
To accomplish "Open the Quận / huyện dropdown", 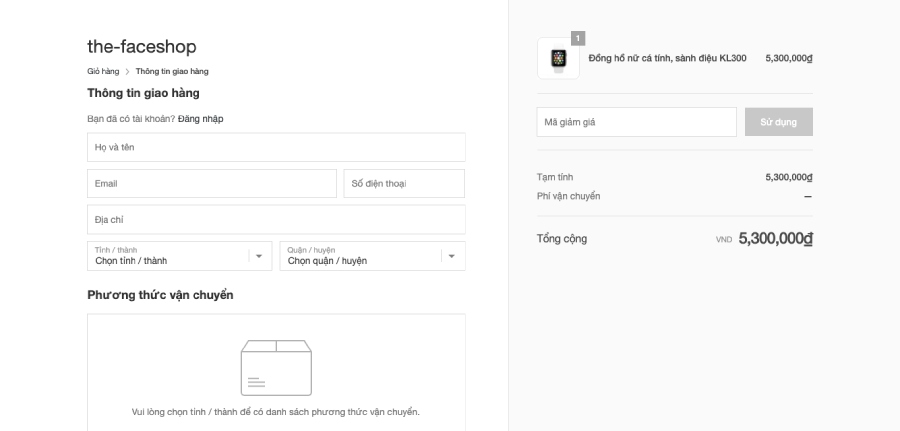I will [x=373, y=256].
